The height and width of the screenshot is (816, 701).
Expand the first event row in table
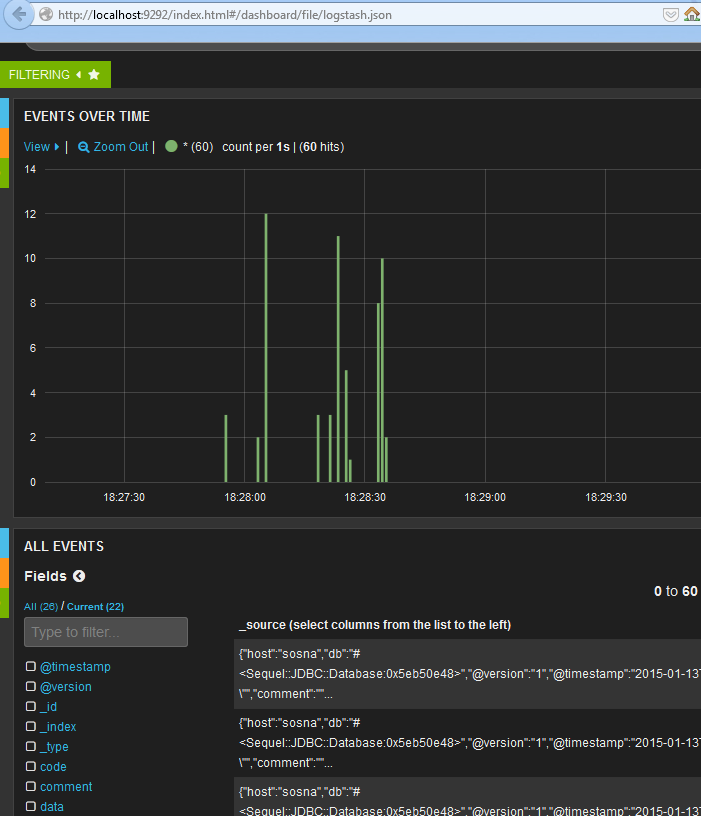pyautogui.click(x=467, y=674)
